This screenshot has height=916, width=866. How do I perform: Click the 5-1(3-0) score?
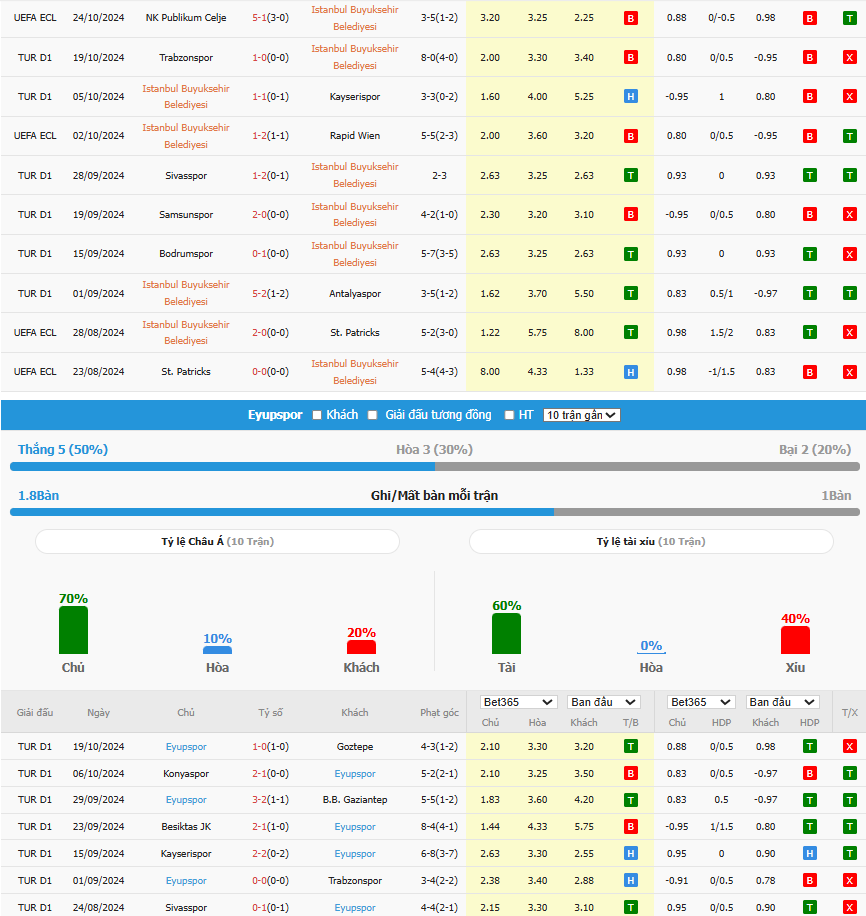point(271,18)
